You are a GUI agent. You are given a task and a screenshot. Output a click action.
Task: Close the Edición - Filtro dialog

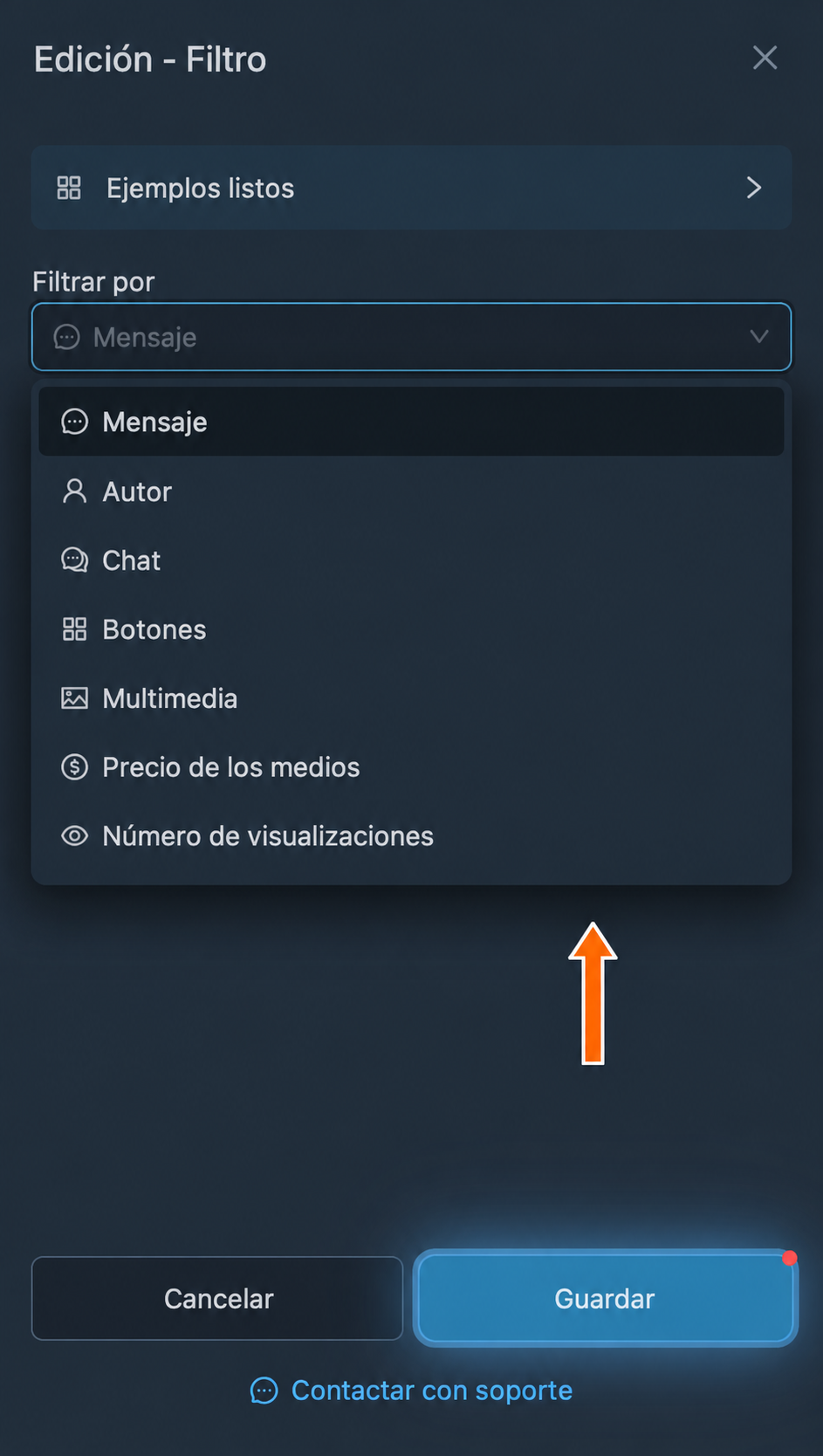coord(765,58)
